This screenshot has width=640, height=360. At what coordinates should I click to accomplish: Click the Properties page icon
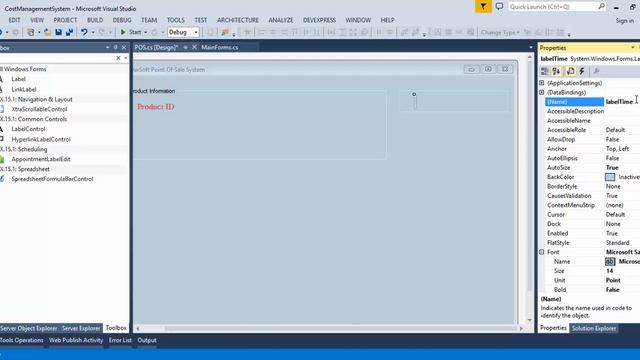coord(571,71)
